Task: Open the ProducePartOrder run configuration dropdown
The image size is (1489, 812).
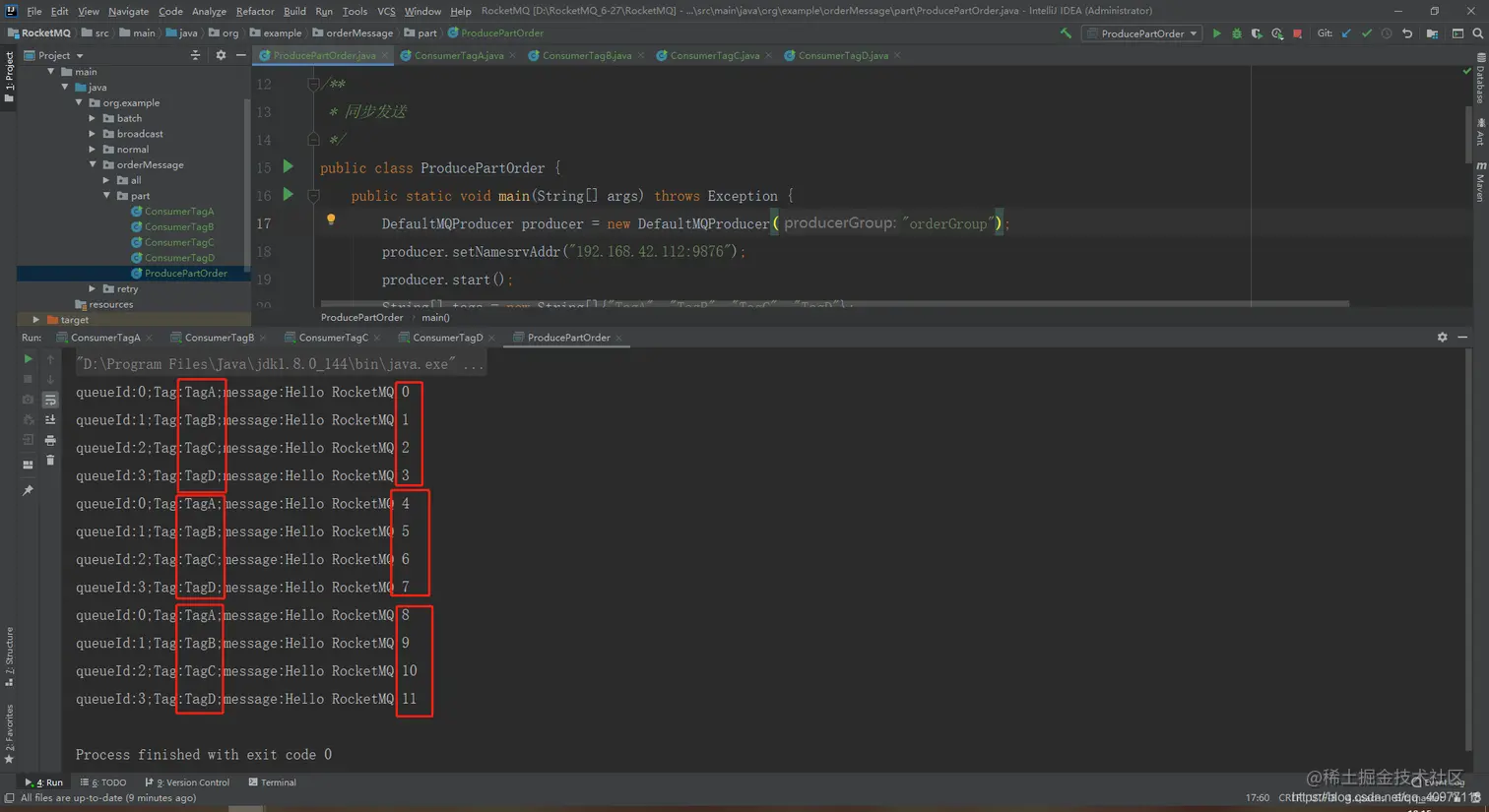Action: click(x=1142, y=33)
